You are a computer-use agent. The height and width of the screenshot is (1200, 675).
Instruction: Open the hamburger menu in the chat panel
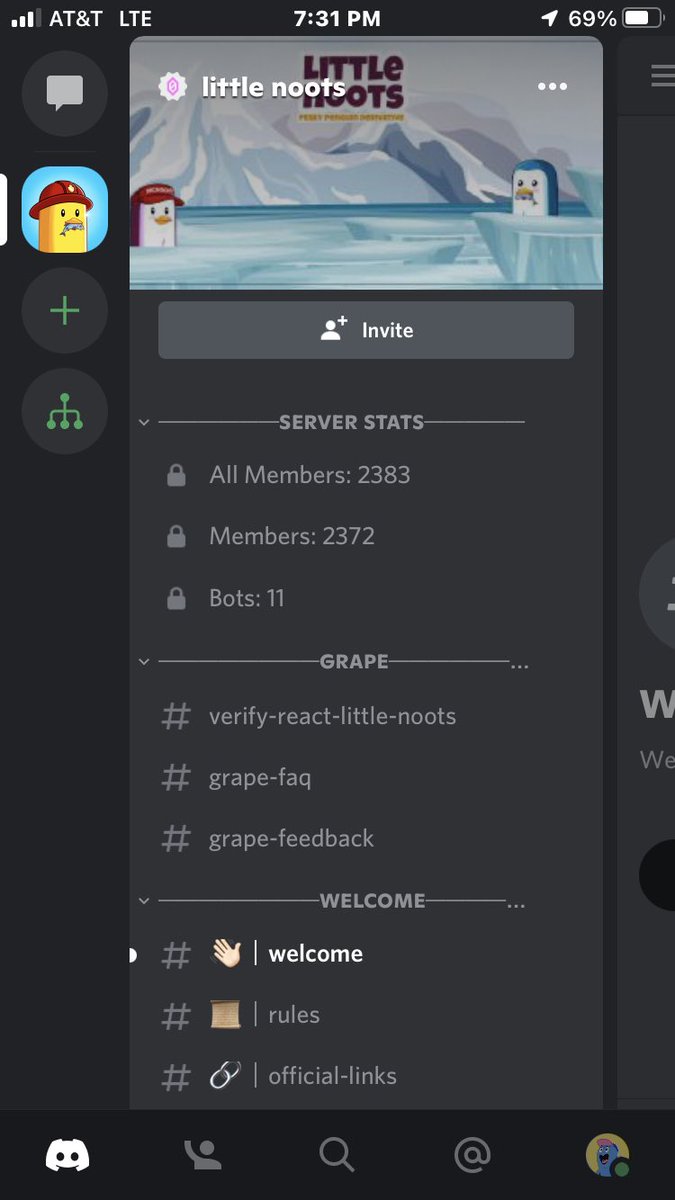coord(663,76)
